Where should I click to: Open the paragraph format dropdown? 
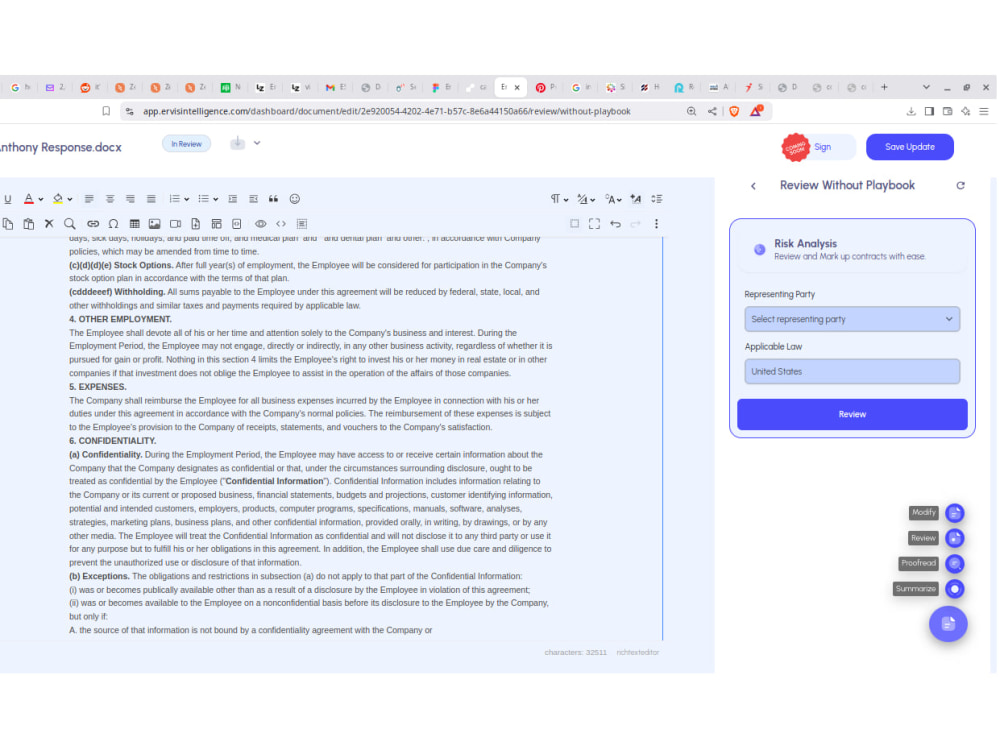(x=559, y=199)
